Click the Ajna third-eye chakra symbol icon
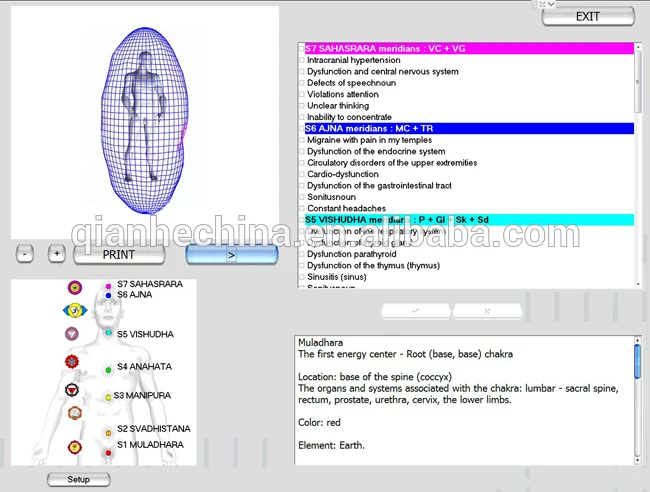Viewport: 650px width, 492px height. [75, 310]
